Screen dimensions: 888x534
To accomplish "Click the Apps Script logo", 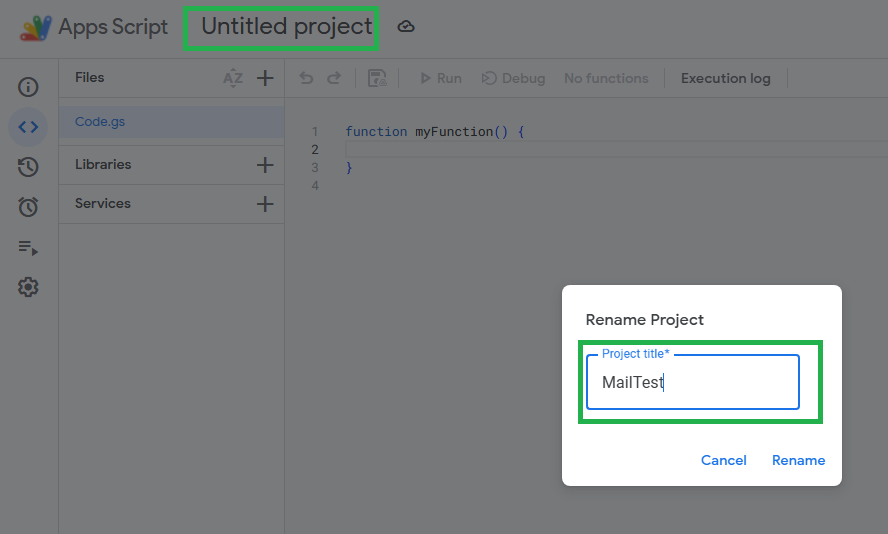I will [36, 28].
